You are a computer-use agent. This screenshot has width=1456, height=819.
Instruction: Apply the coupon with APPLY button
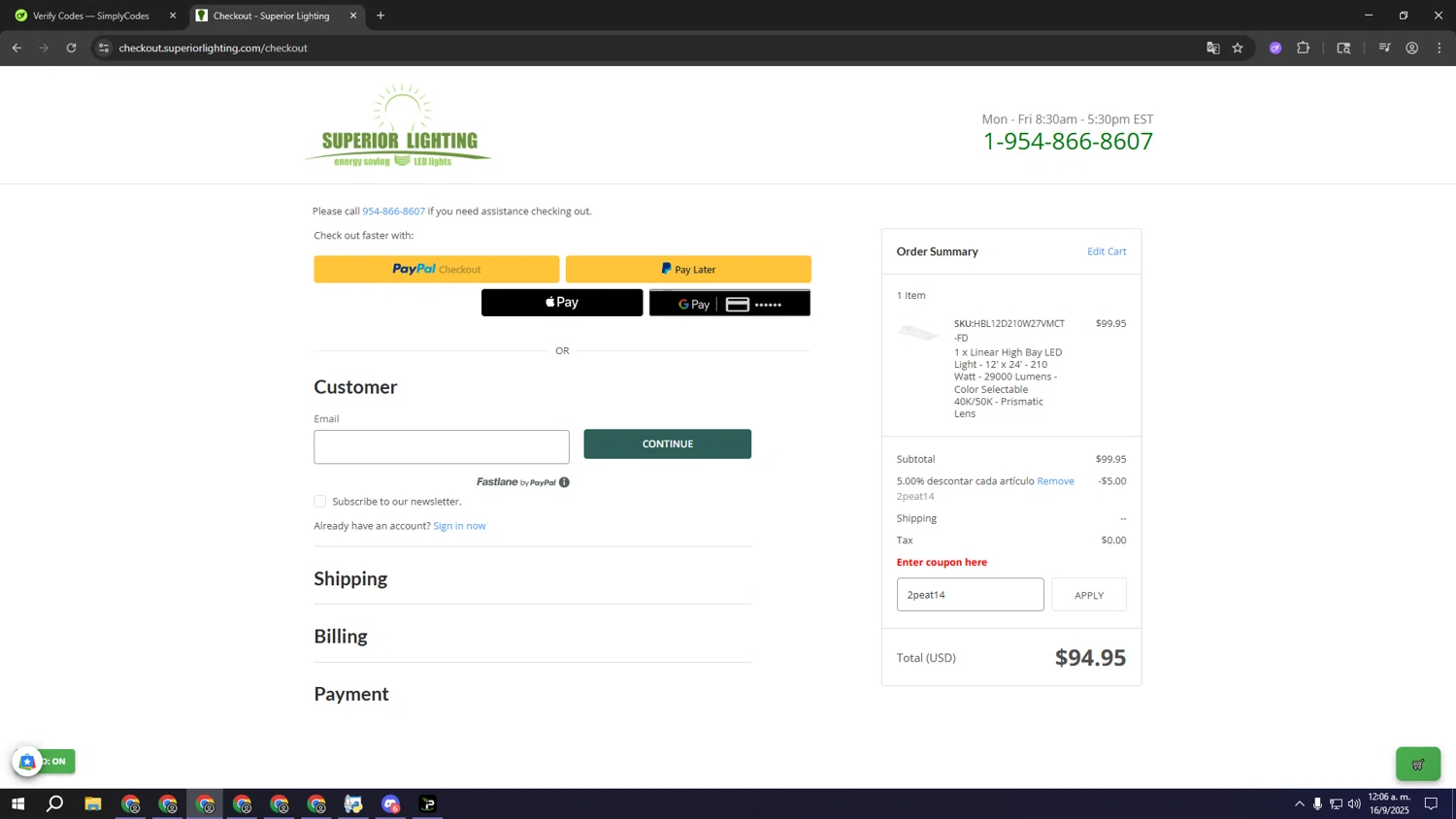coord(1089,595)
